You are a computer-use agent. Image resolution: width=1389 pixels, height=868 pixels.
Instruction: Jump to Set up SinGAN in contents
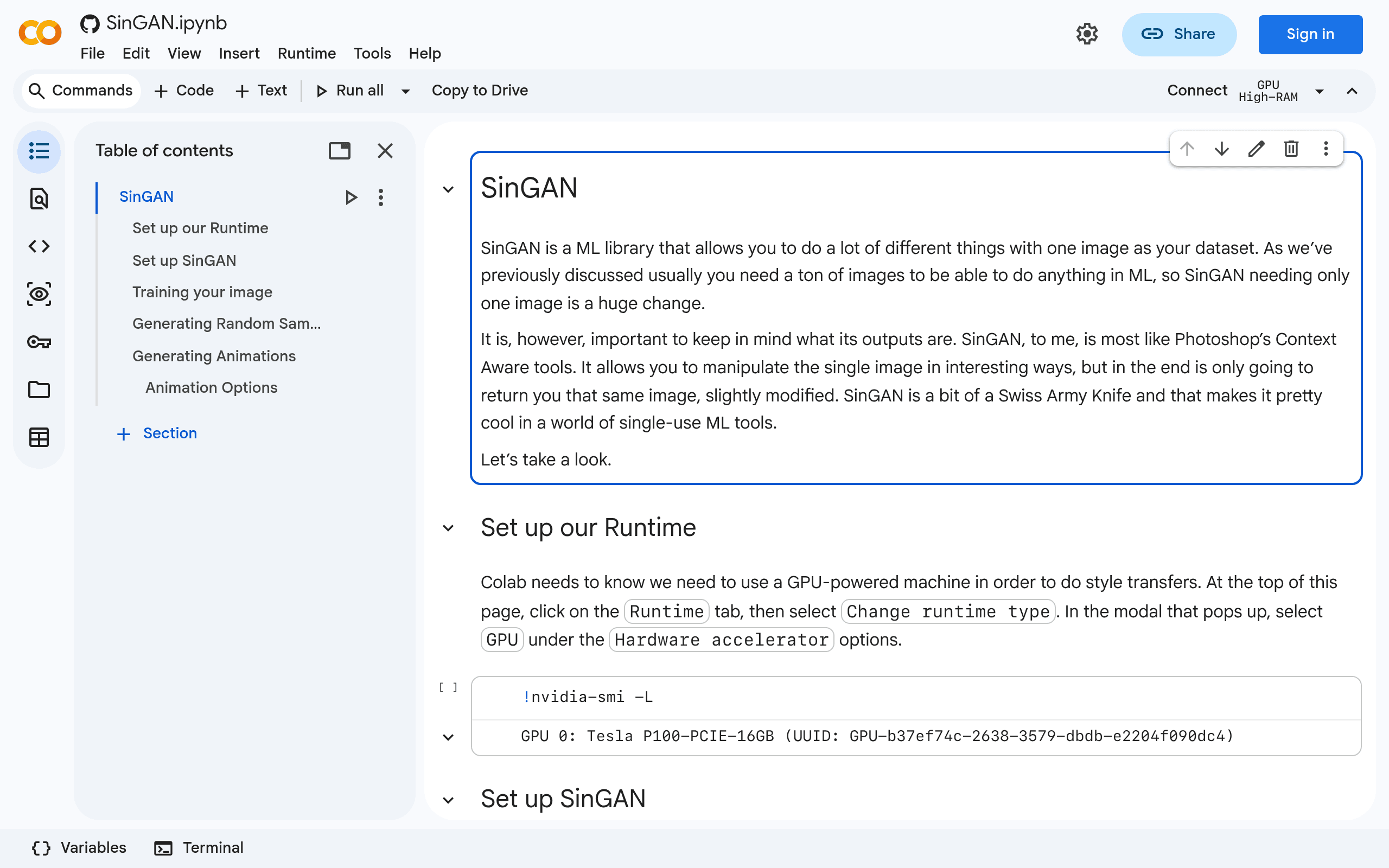point(184,260)
